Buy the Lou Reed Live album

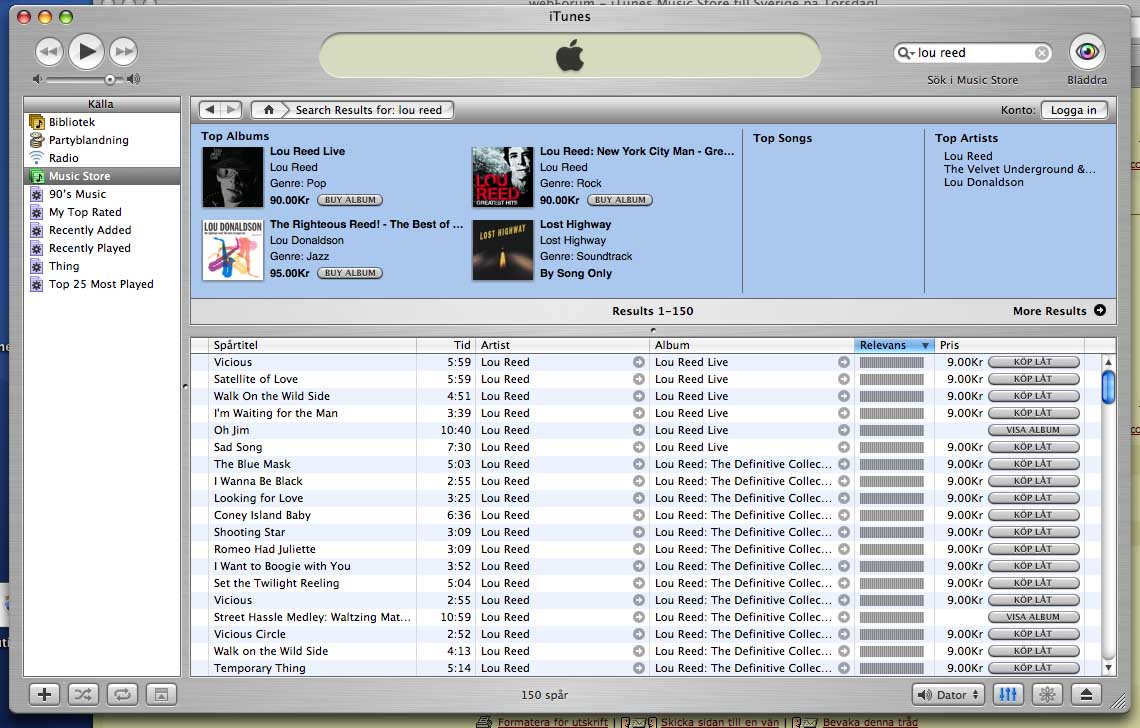pos(350,200)
